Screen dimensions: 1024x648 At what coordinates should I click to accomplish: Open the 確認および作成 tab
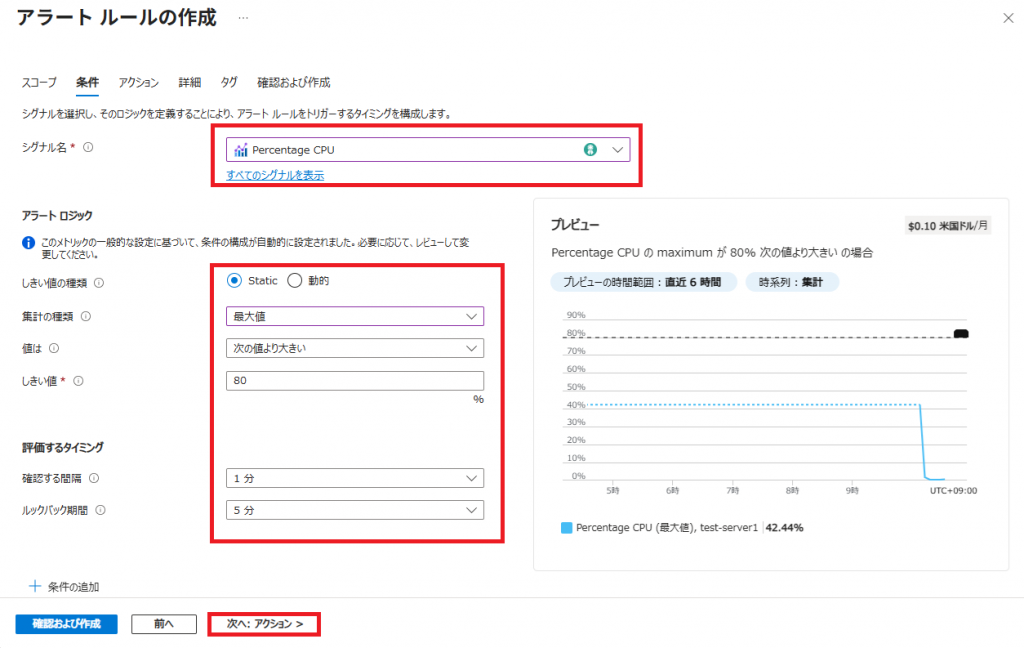(293, 82)
